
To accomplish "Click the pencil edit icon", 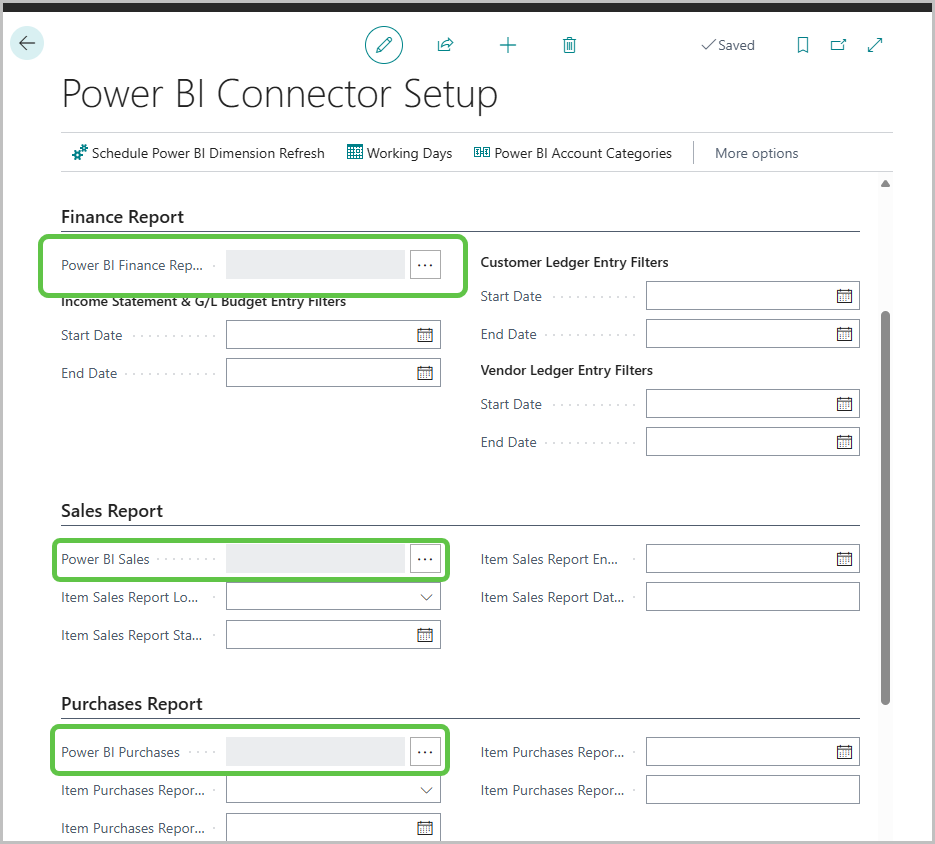I will pyautogui.click(x=383, y=45).
